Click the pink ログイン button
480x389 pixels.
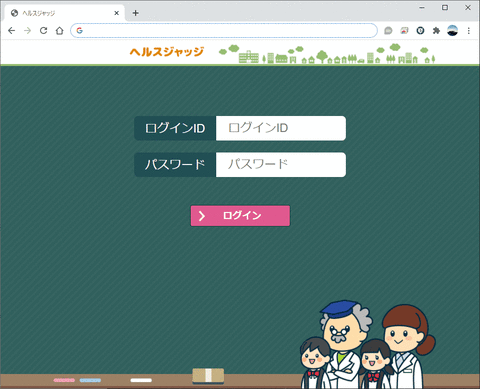(x=240, y=216)
